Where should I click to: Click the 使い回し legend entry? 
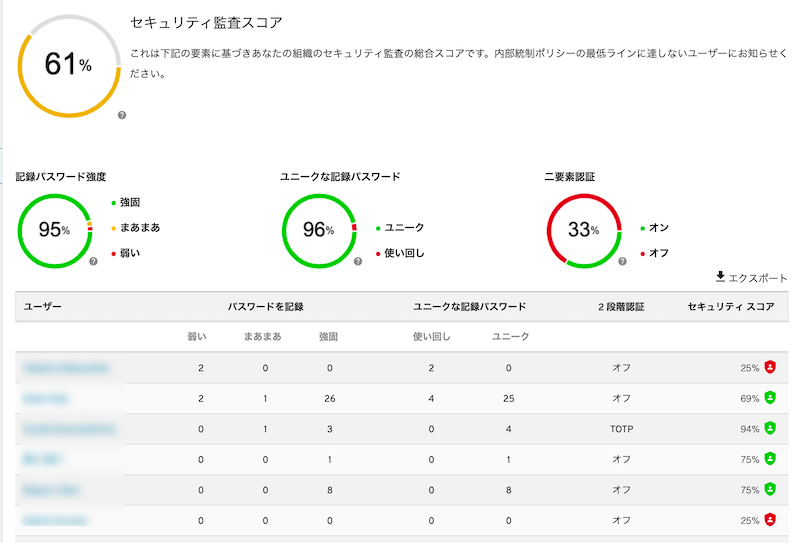[x=404, y=253]
